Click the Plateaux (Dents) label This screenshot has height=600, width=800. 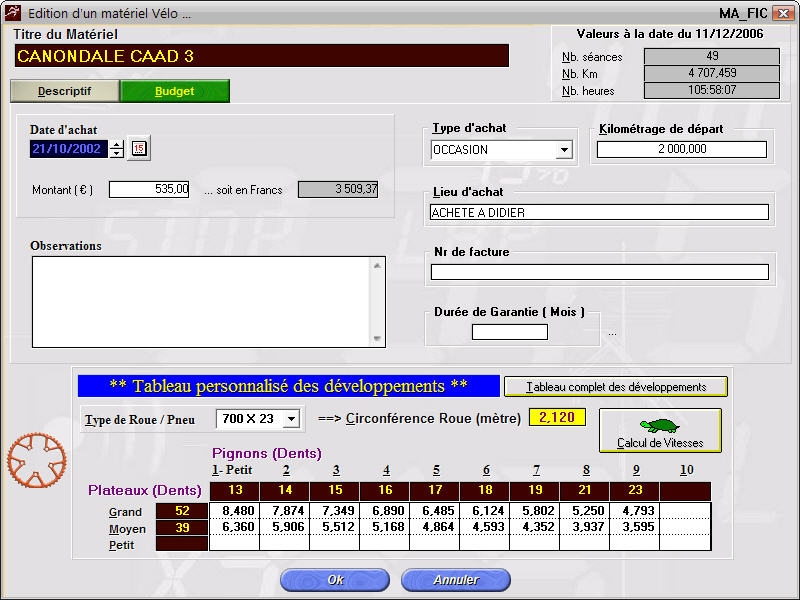pyautogui.click(x=144, y=490)
